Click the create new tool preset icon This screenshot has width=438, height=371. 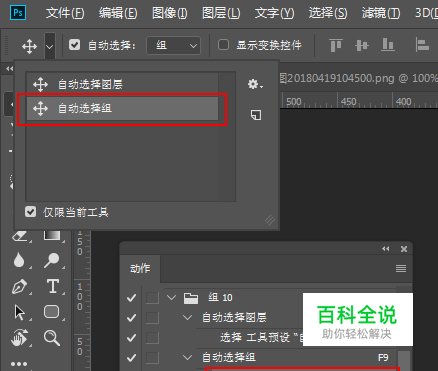[x=256, y=115]
